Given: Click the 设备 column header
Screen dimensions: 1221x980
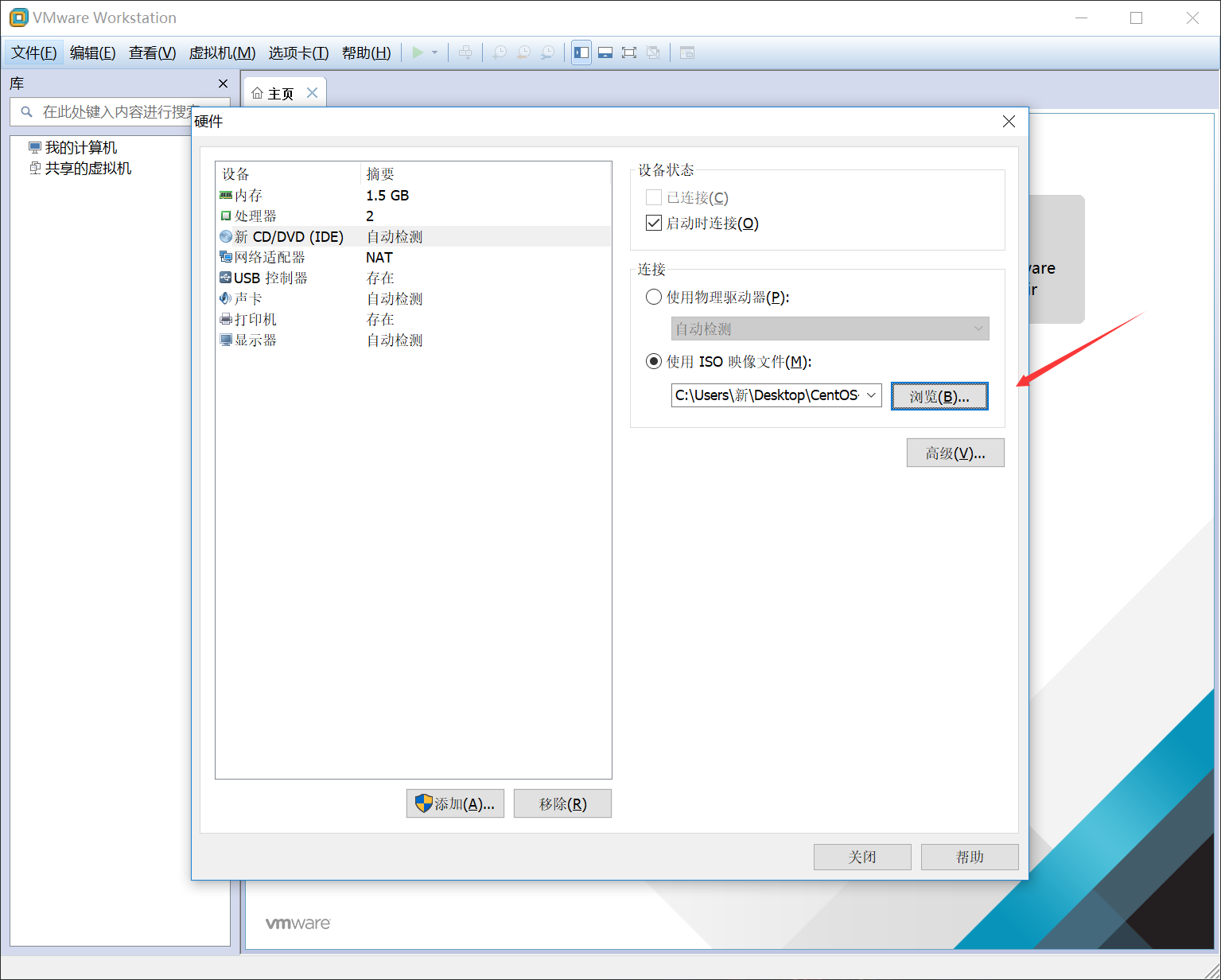Looking at the screenshot, I should (x=288, y=173).
